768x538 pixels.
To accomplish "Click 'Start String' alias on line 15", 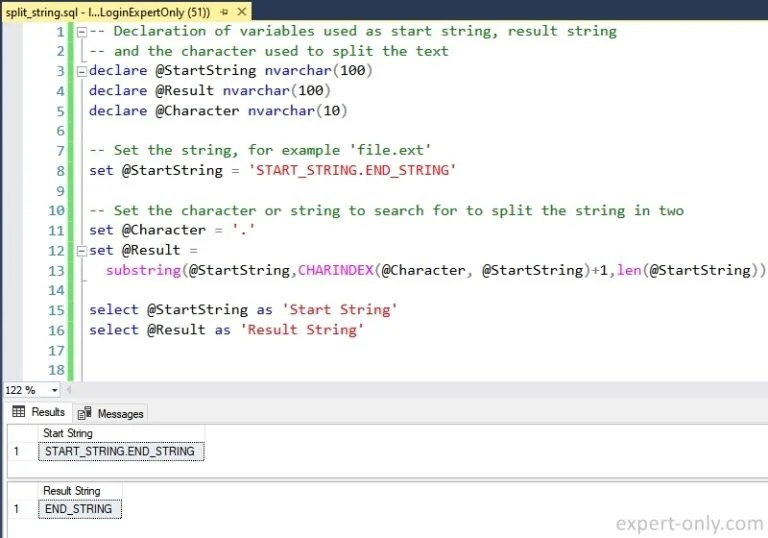I will click(339, 310).
